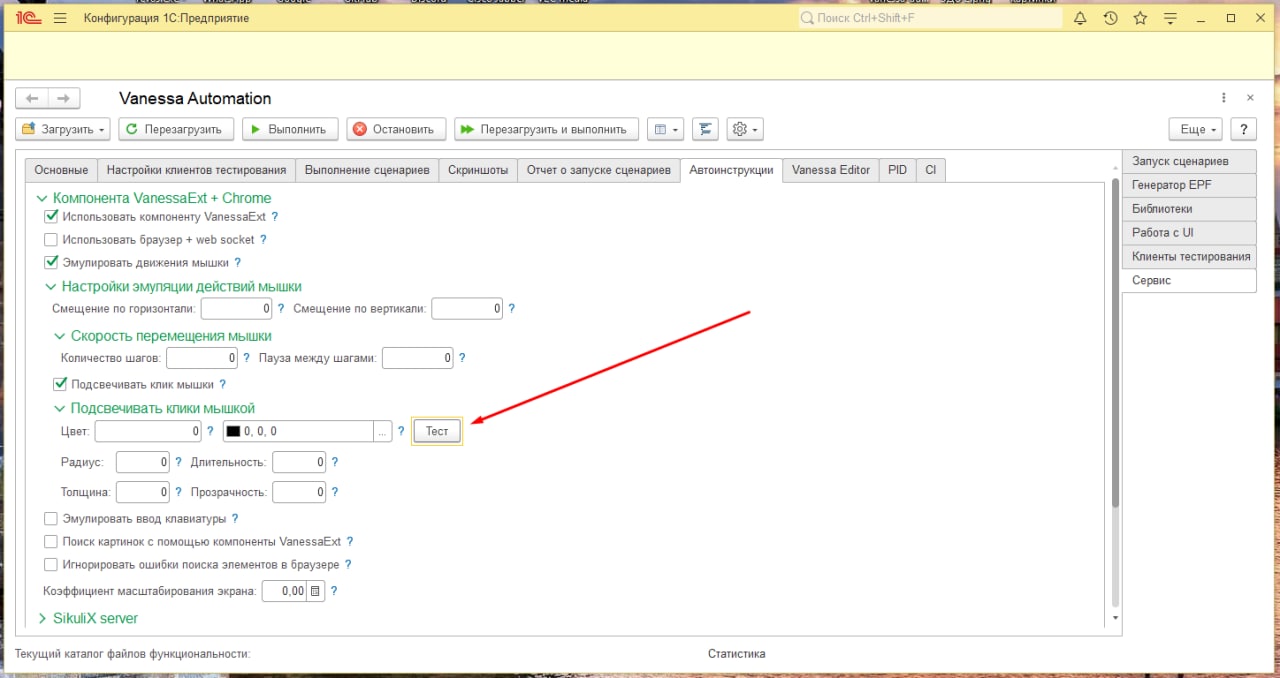Open the history clock icon
This screenshot has height=678, width=1280.
[1110, 18]
